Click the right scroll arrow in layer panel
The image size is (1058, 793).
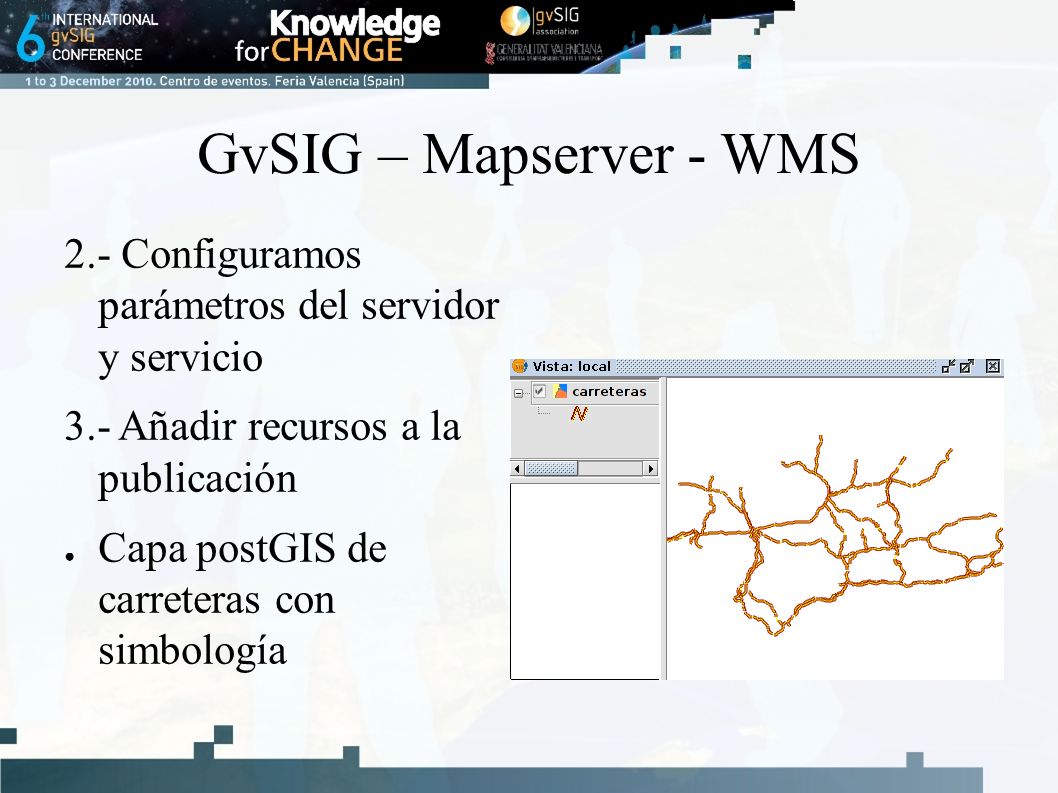coord(650,468)
